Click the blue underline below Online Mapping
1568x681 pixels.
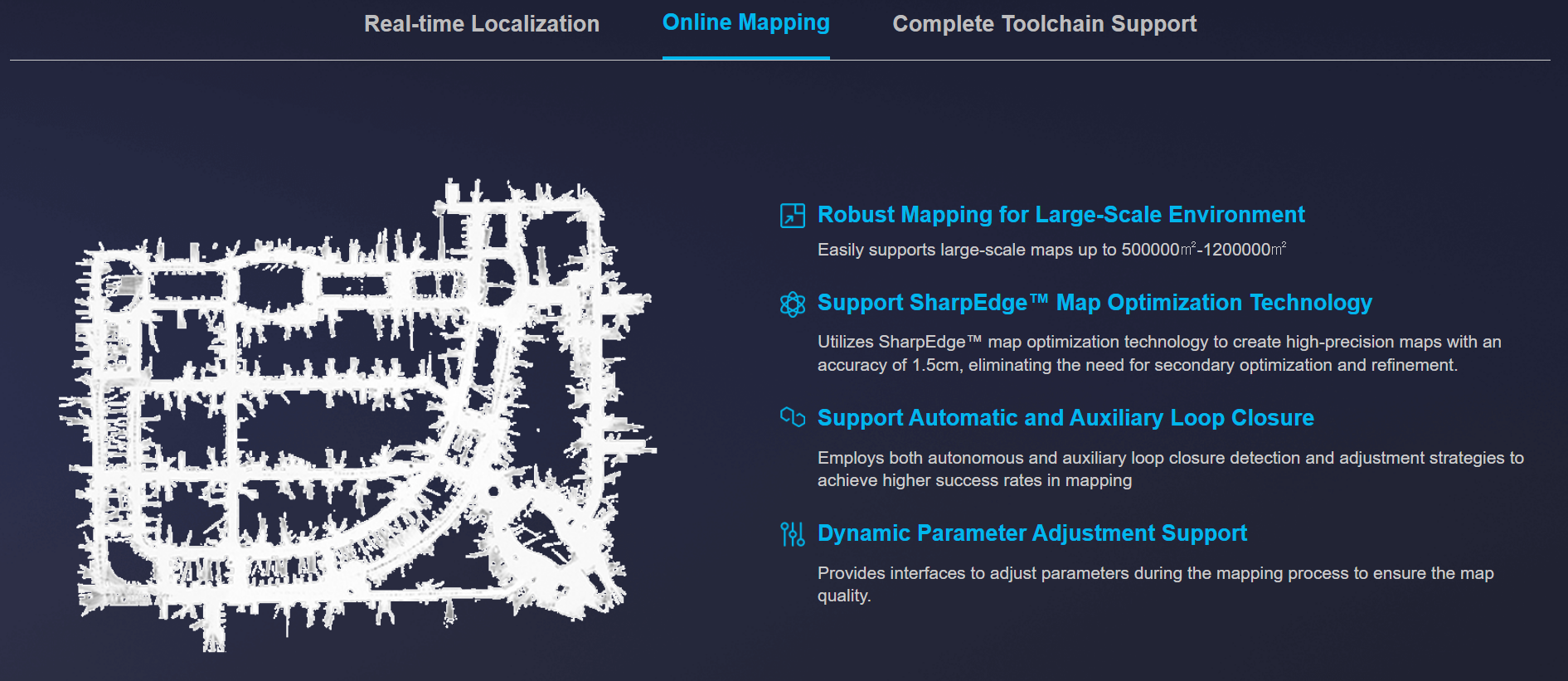(745, 57)
